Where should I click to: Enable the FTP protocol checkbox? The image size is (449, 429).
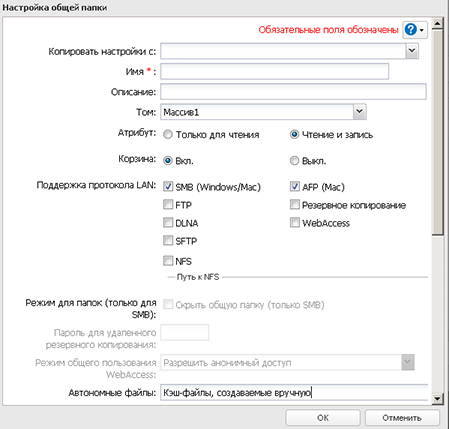(x=168, y=204)
